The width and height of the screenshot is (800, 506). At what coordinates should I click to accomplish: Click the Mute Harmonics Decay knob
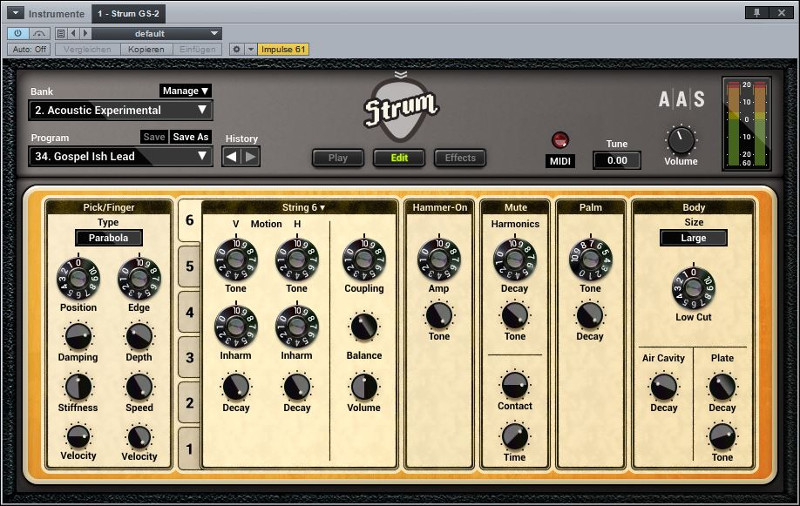pyautogui.click(x=514, y=260)
